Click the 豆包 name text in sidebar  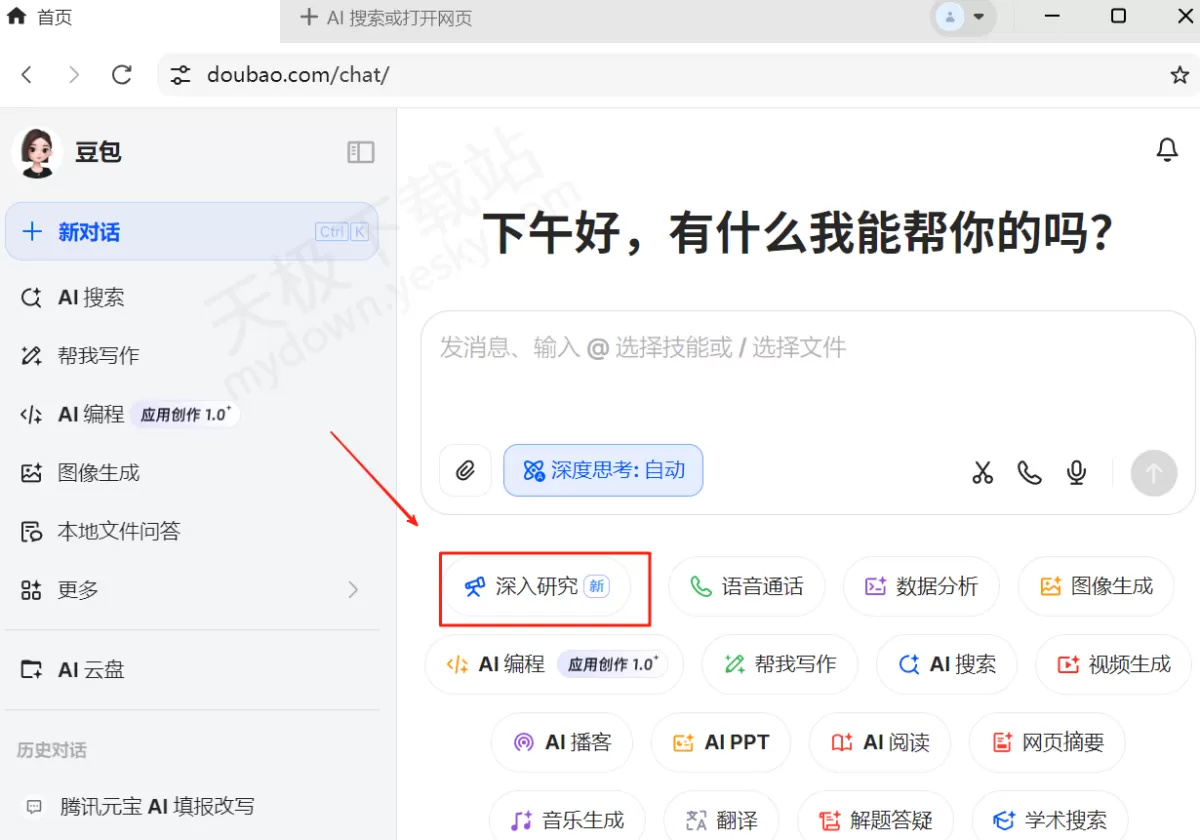98,153
